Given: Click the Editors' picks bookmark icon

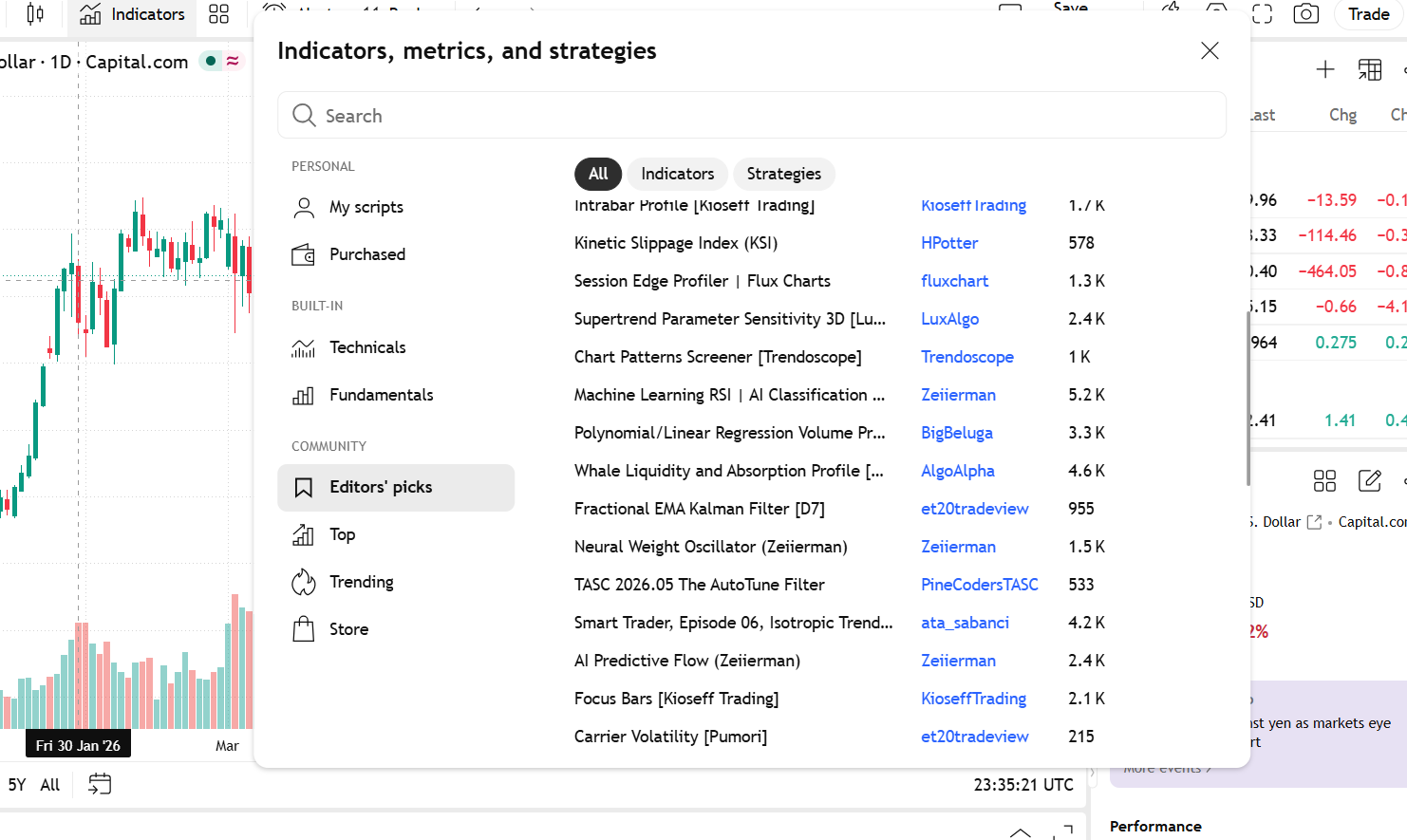Looking at the screenshot, I should pos(304,488).
